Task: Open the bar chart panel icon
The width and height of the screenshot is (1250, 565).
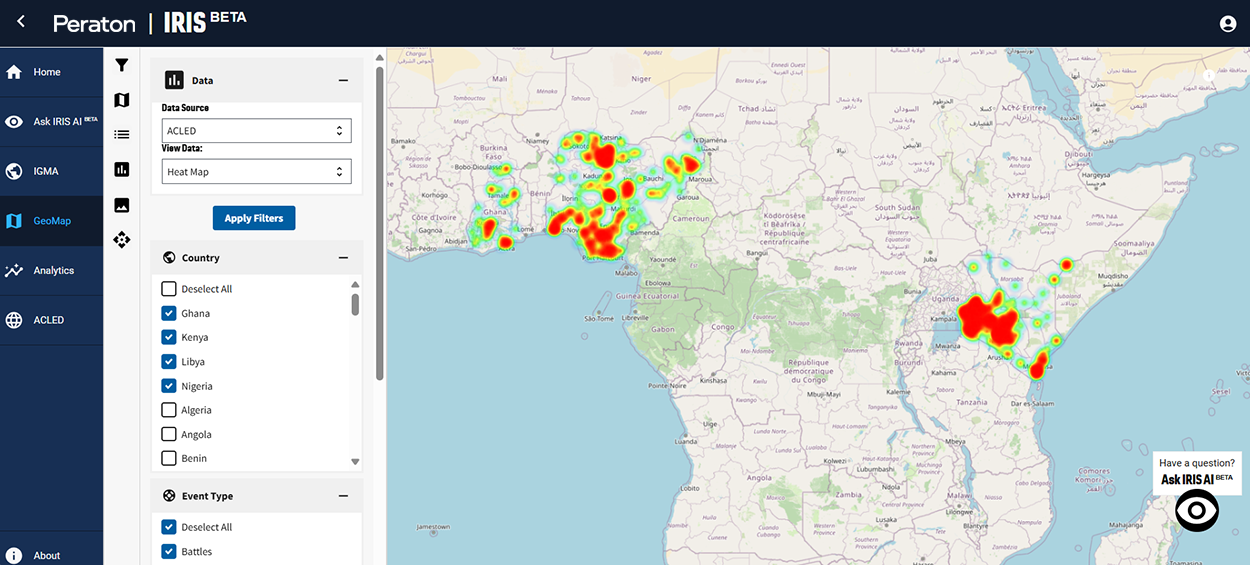Action: [x=122, y=170]
